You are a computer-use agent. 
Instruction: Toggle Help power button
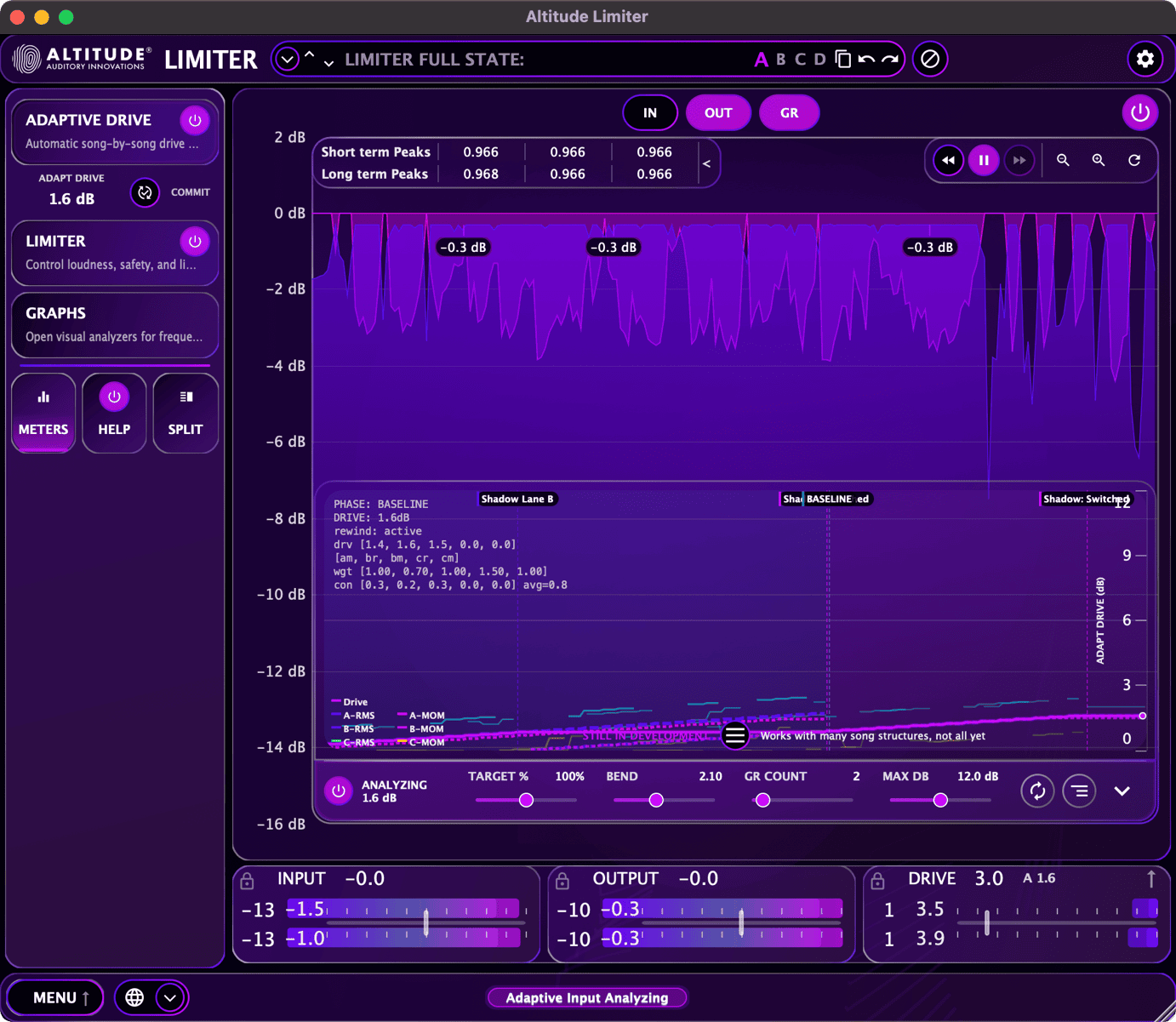[x=114, y=397]
